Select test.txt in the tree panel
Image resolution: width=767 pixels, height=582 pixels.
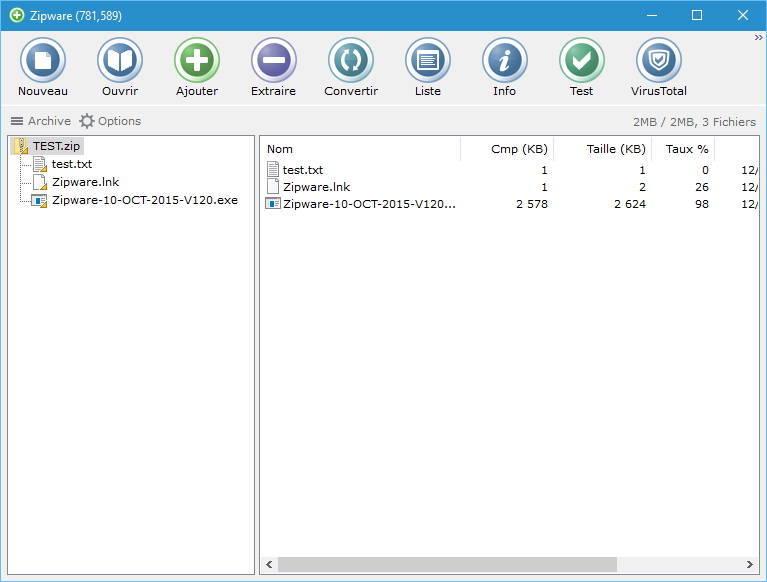click(x=72, y=164)
